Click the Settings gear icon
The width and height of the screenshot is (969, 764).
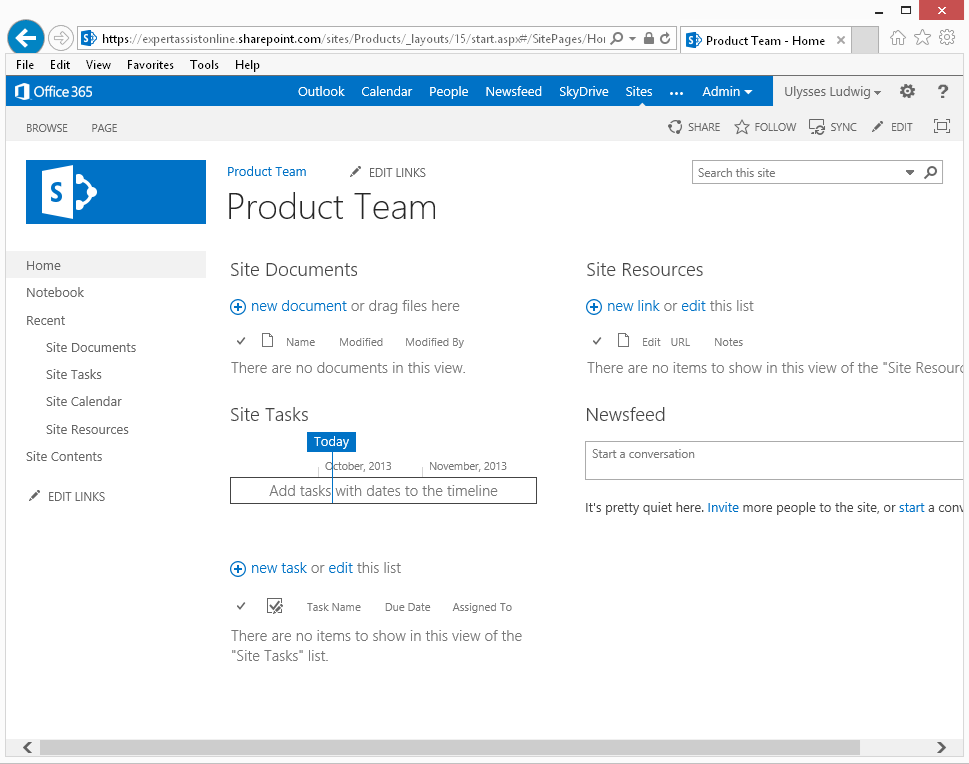tap(907, 91)
